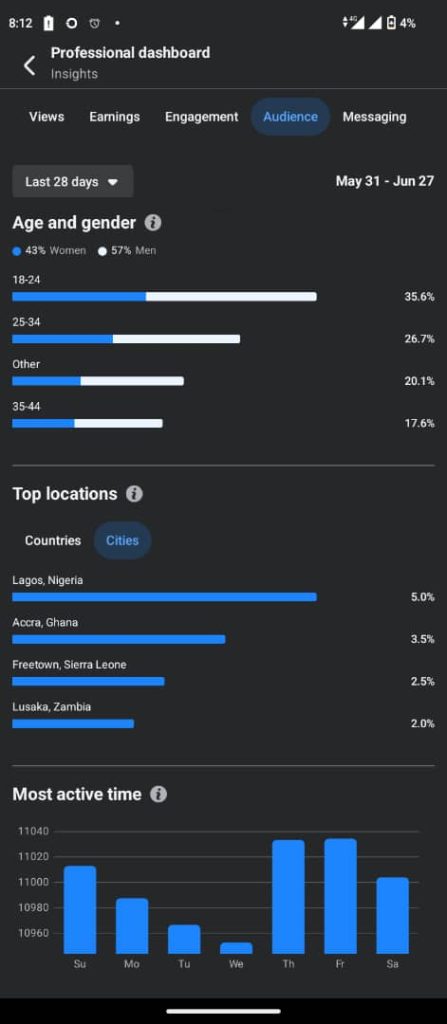Switch to the Engagement tab
The image size is (447, 1024).
(x=201, y=117)
